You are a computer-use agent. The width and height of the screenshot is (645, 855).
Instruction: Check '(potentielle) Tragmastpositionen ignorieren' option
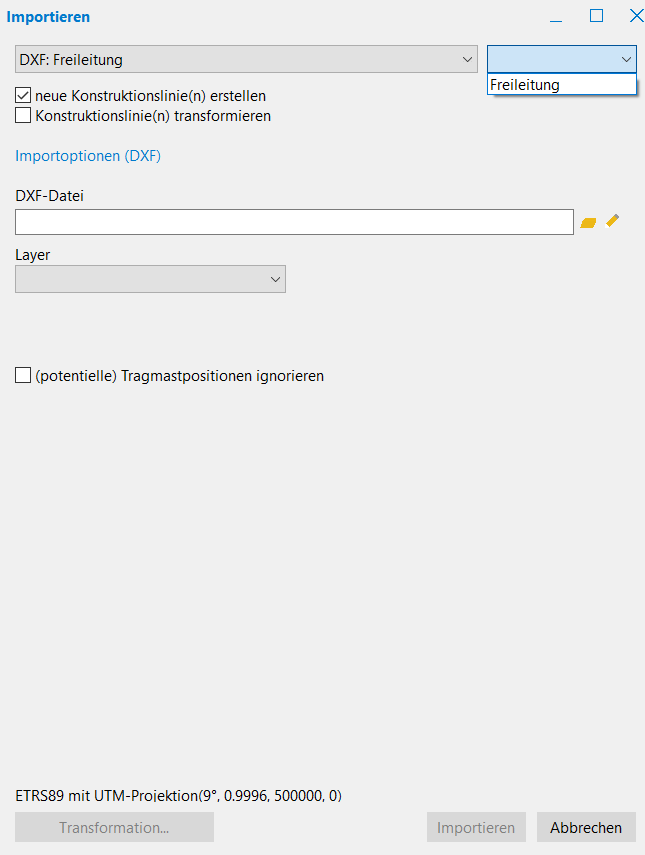[23, 376]
